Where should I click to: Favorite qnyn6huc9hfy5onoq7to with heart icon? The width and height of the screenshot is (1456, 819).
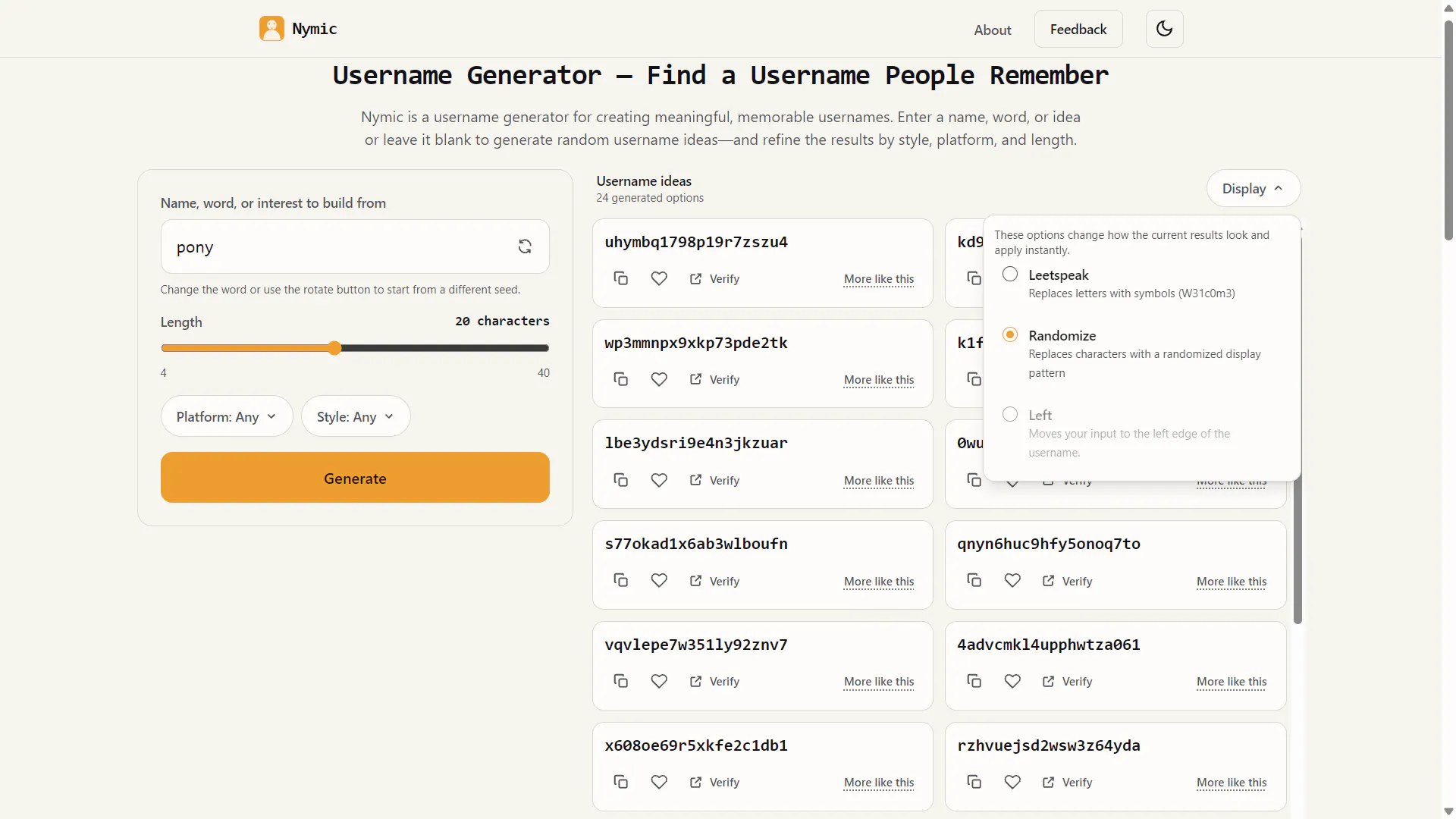tap(1012, 581)
